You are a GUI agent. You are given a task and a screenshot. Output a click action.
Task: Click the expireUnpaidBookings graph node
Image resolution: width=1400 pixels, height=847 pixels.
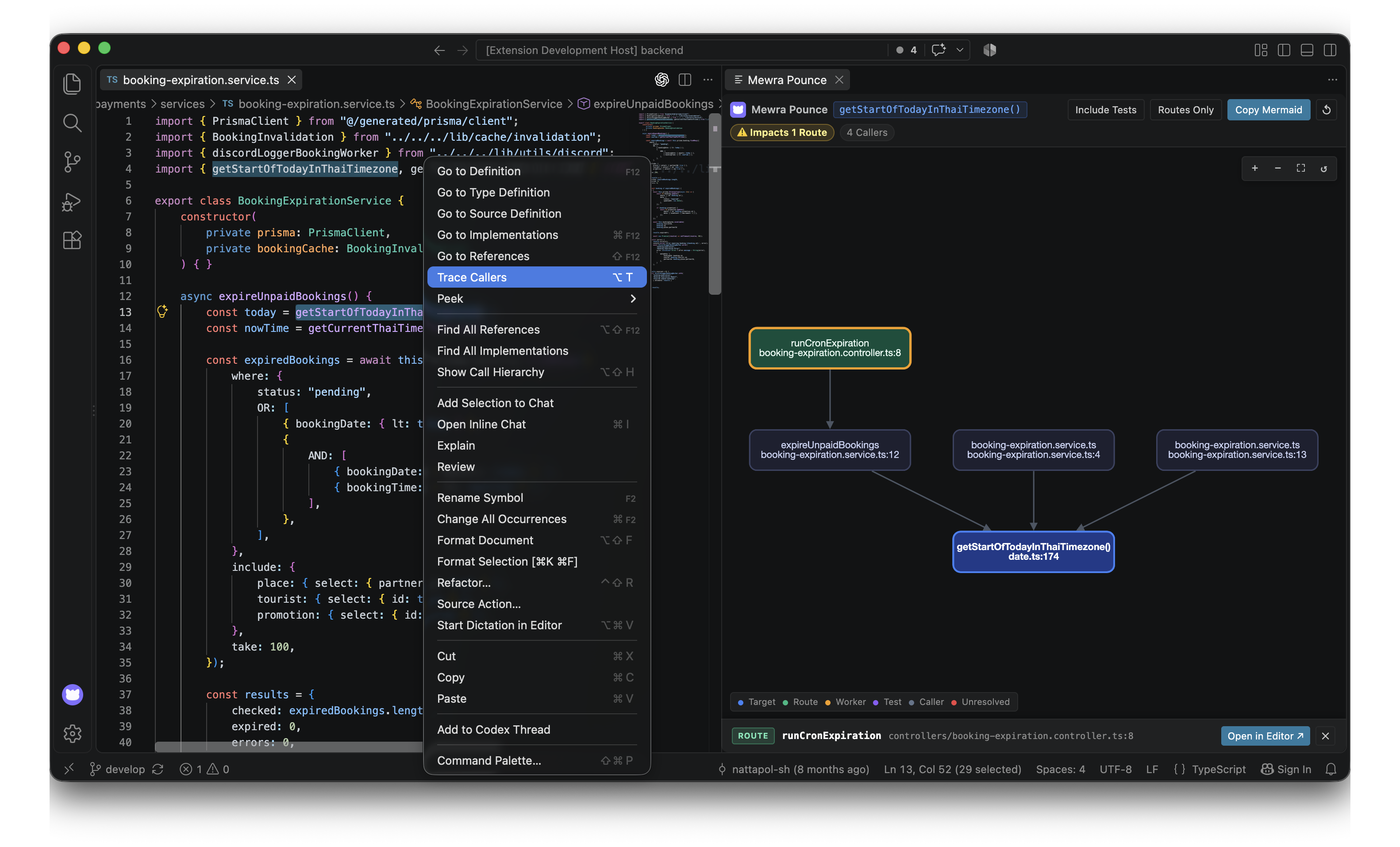coord(830,450)
